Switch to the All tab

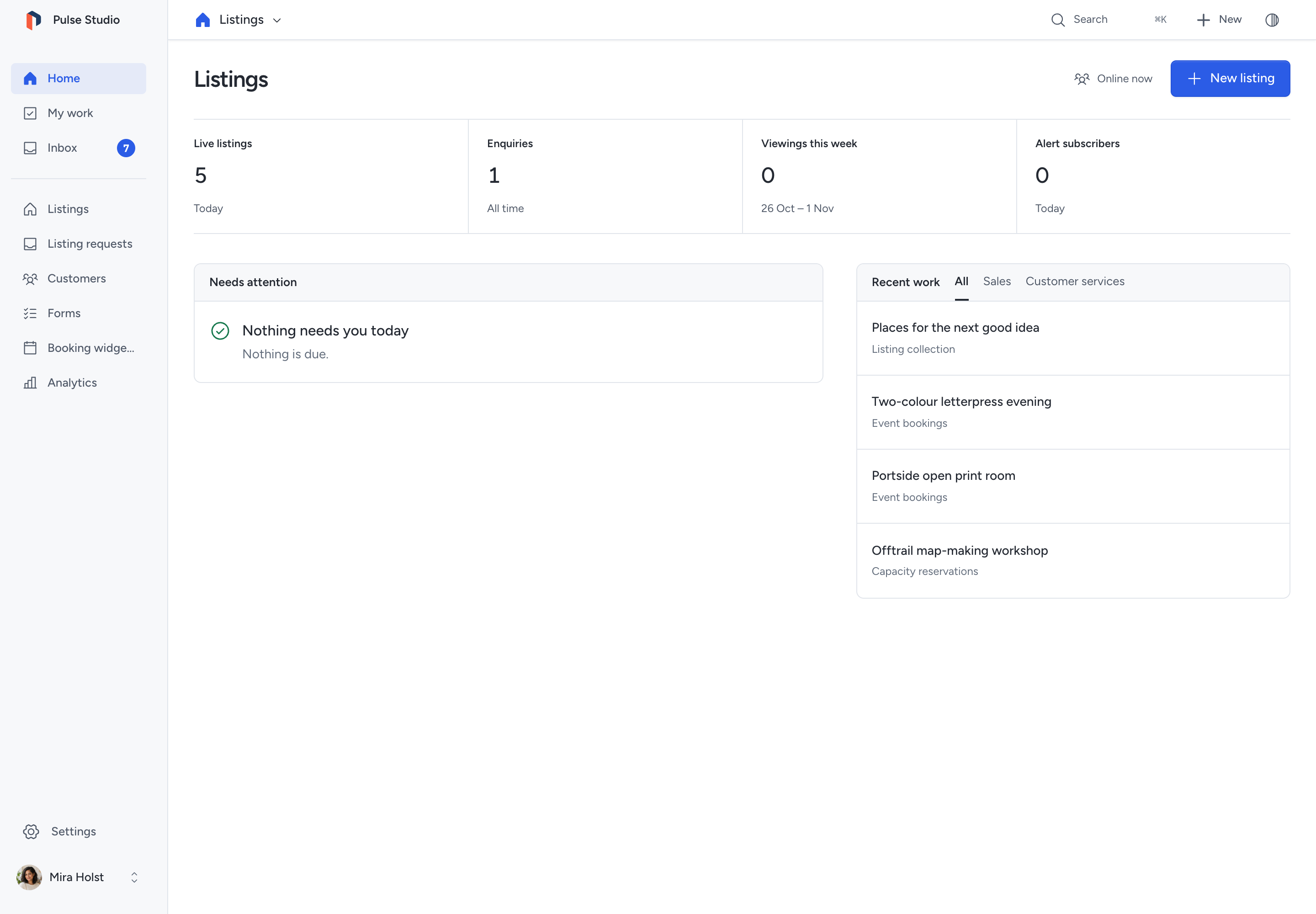(x=961, y=281)
